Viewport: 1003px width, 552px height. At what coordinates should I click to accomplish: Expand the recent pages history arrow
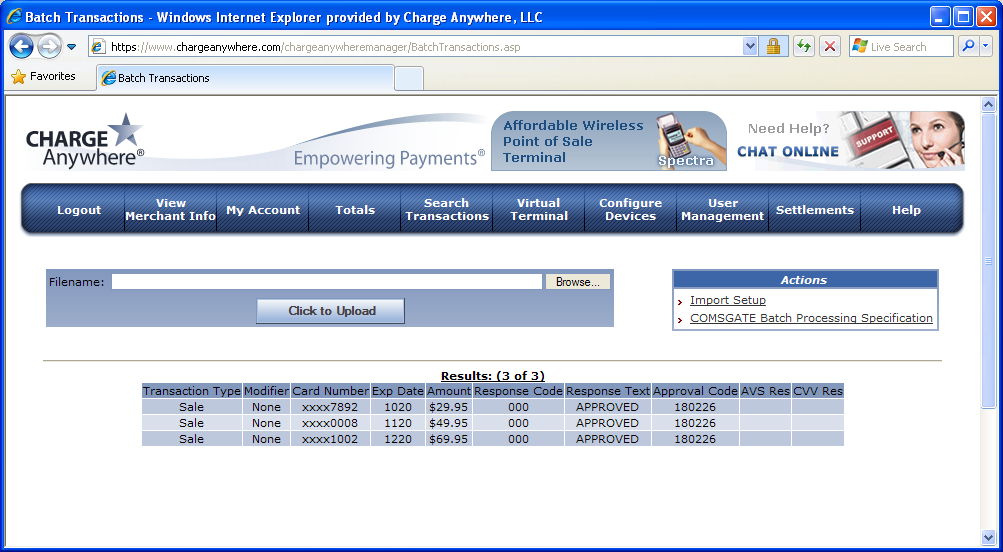click(72, 47)
